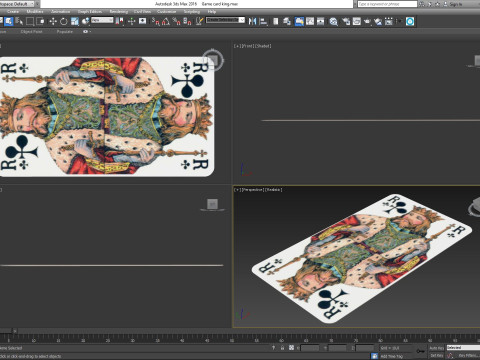The image size is (480, 360).
Task: Open the Render Setup icon
Action: tap(346, 21)
